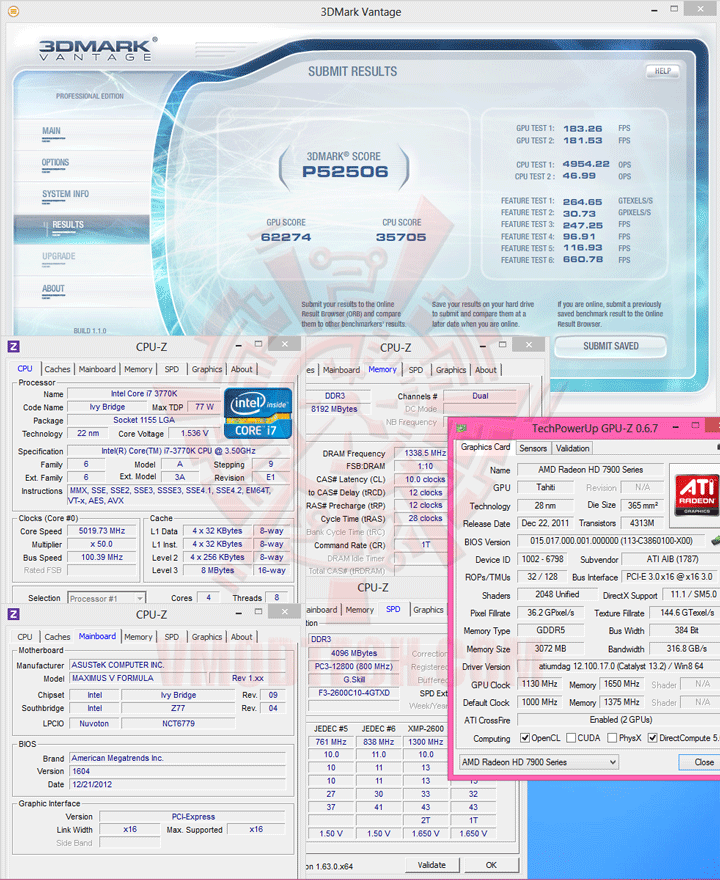Click the CPU-Z Core Speed value 5019.73 MHz
Image resolution: width=720 pixels, height=880 pixels.
[x=102, y=531]
